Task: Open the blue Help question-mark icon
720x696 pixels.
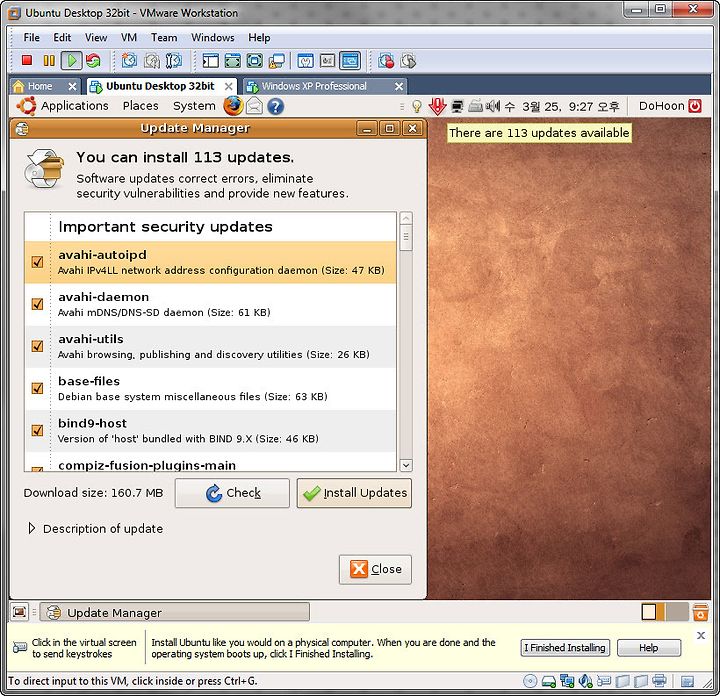Action: click(276, 107)
